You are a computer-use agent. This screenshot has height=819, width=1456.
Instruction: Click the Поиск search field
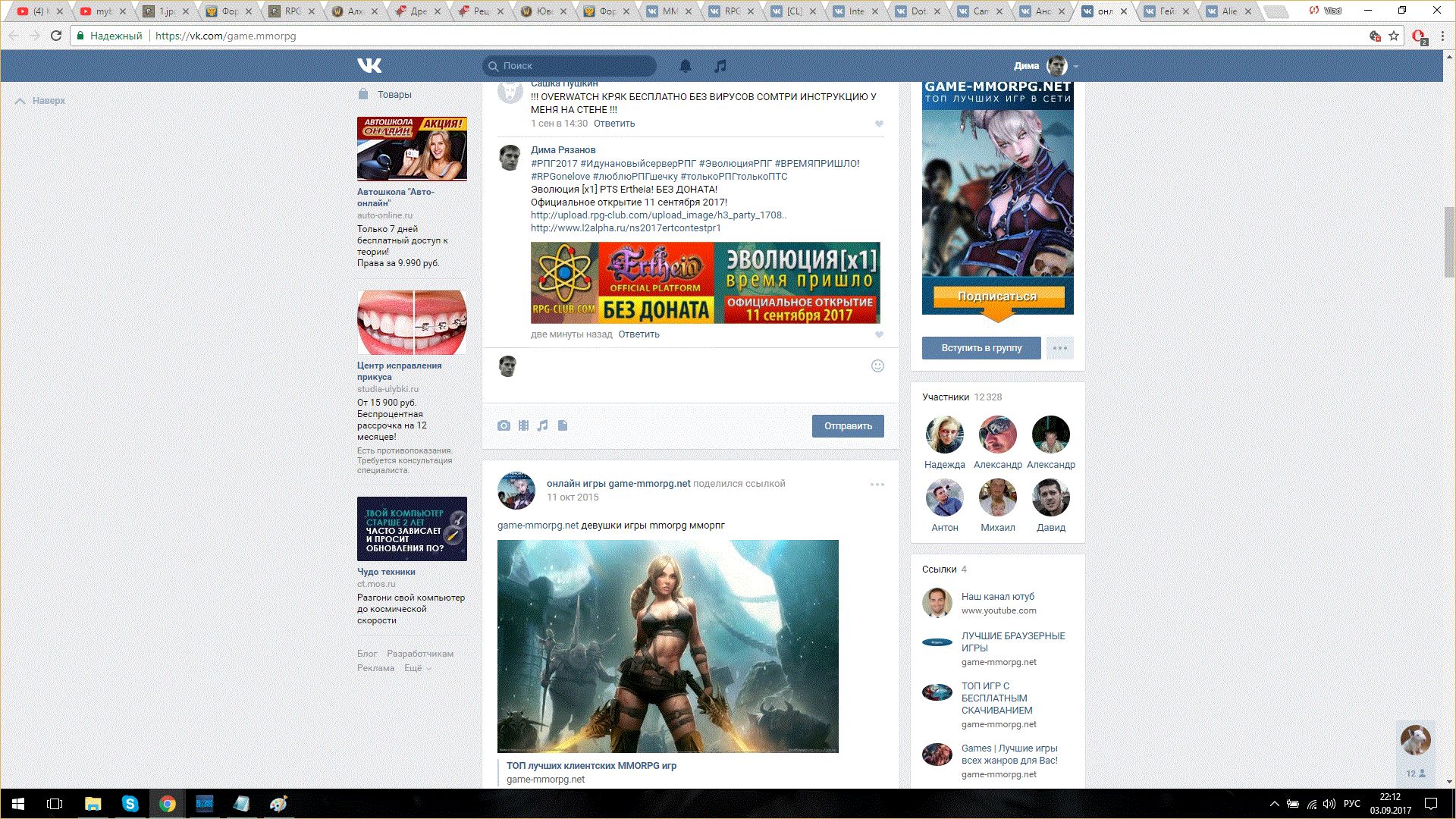click(570, 66)
